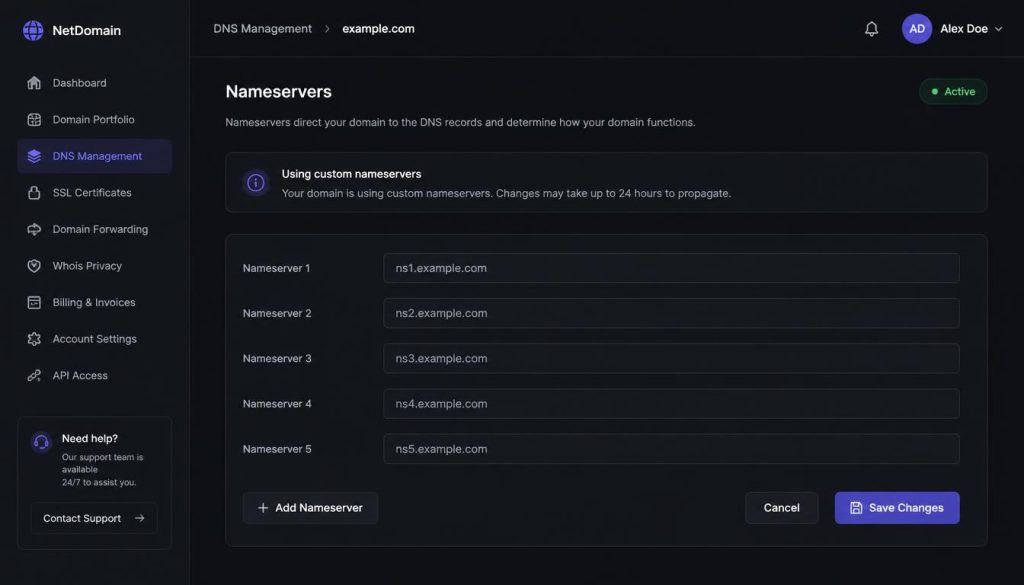This screenshot has height=585, width=1024.
Task: Focus the Nameserver 5 input field
Action: tap(671, 449)
